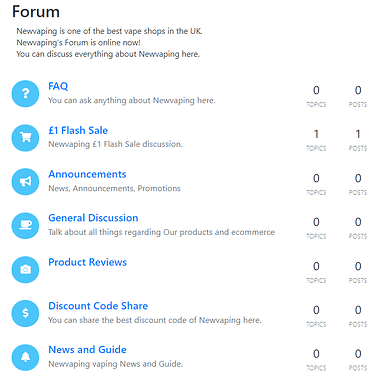Screen dimensions: 375x375
Task: Open the FAQ forum link
Action: (x=58, y=86)
